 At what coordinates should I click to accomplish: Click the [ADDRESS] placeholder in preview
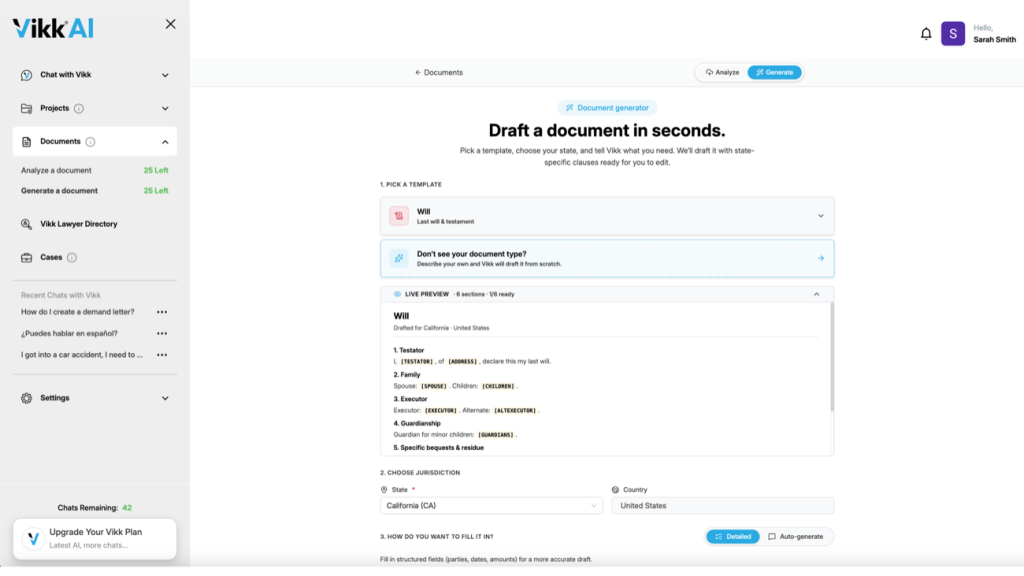coord(462,362)
